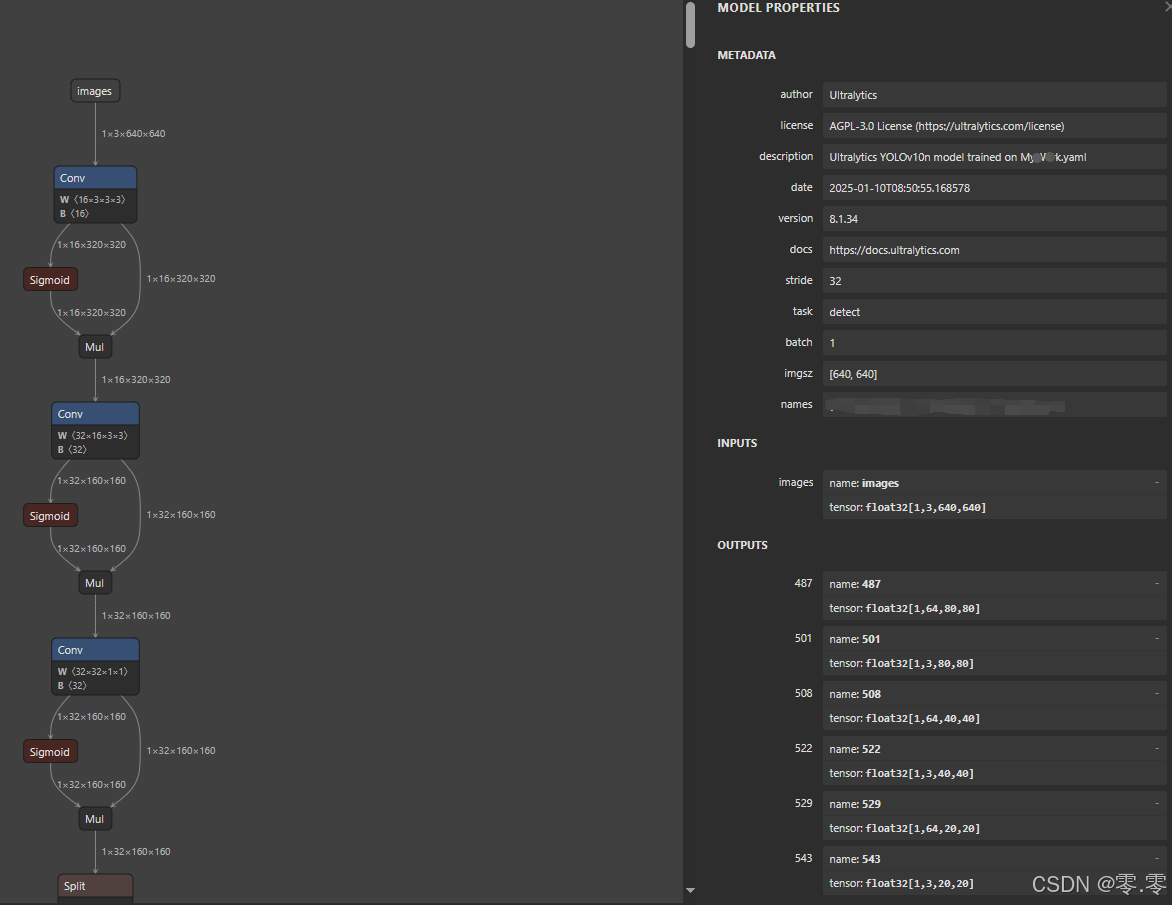1172x905 pixels.
Task: Click the METADATA section heading
Action: point(747,55)
